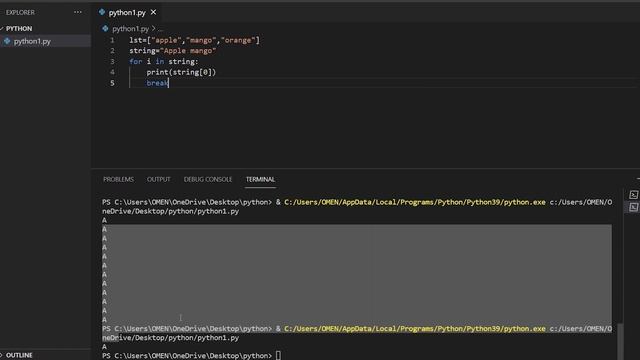
Task: Click the unhighlighted yellow python.exe path in terminal
Action: pyautogui.click(x=415, y=202)
